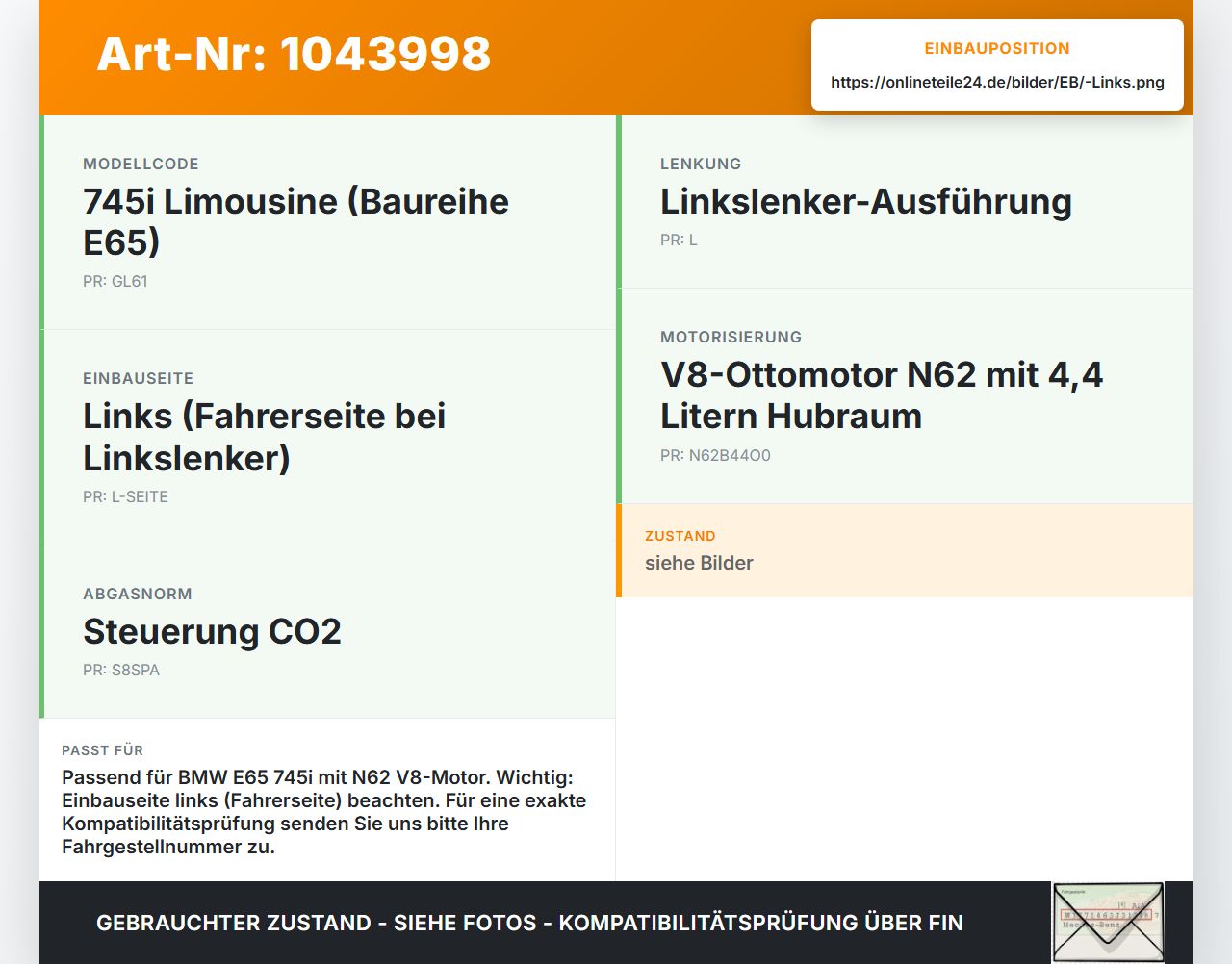Click the PR: N62B44O0 engine code

[x=715, y=456]
